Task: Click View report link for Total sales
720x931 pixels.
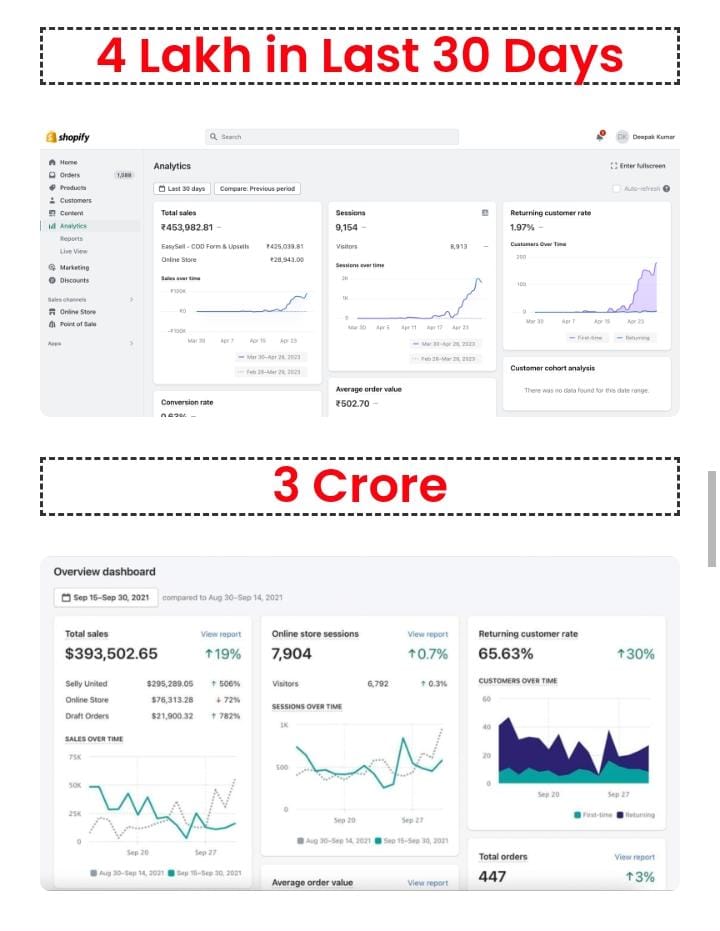Action: [220, 634]
